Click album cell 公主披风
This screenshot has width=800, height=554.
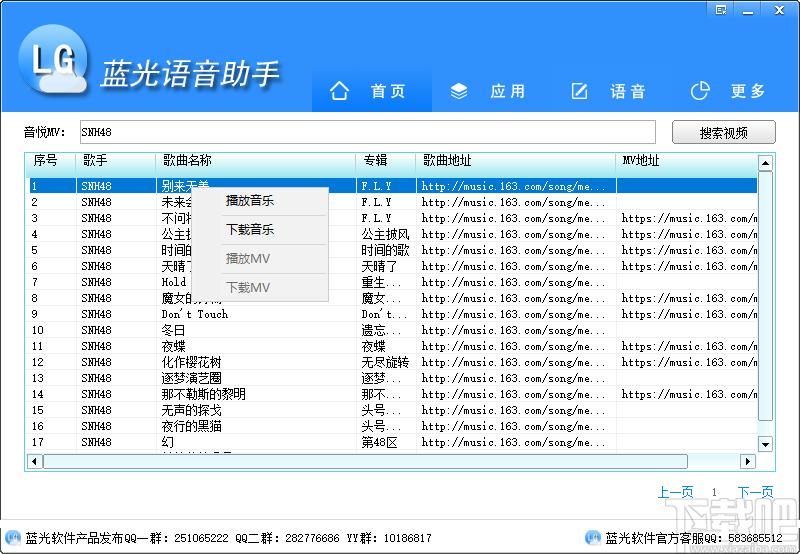(x=385, y=234)
